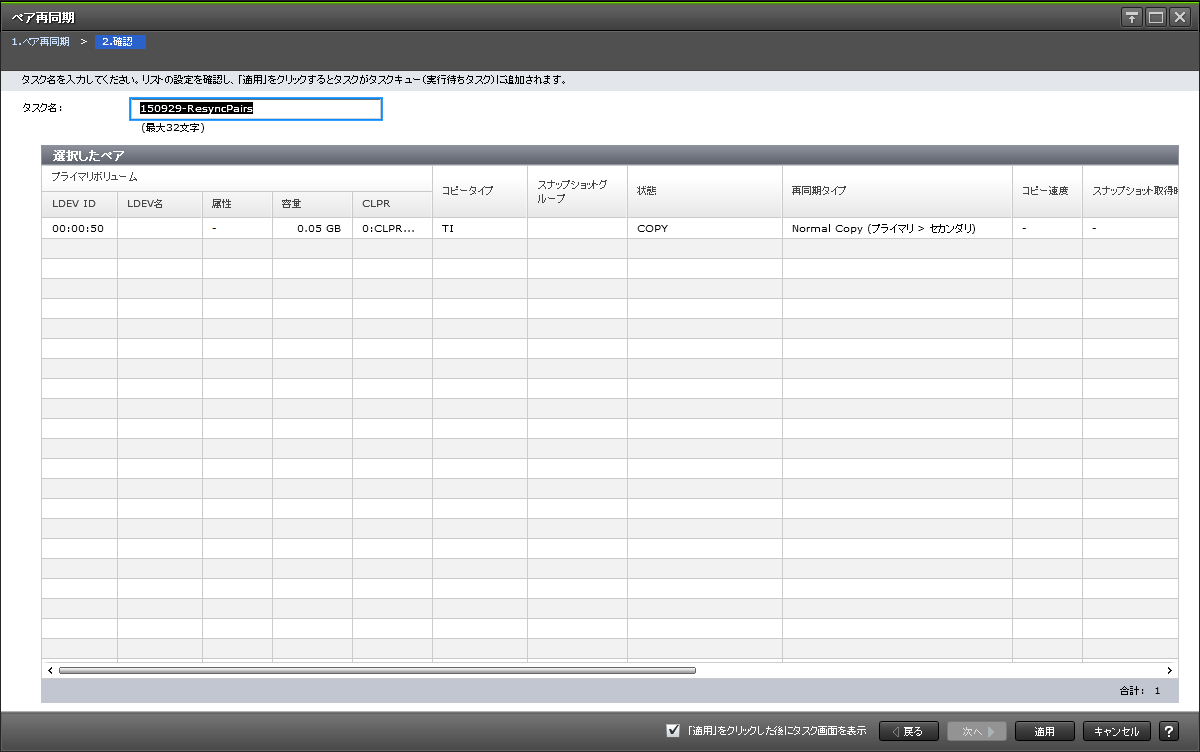Close the ペア再同期 dialog window
Viewport: 1200px width, 752px height.
click(1180, 17)
